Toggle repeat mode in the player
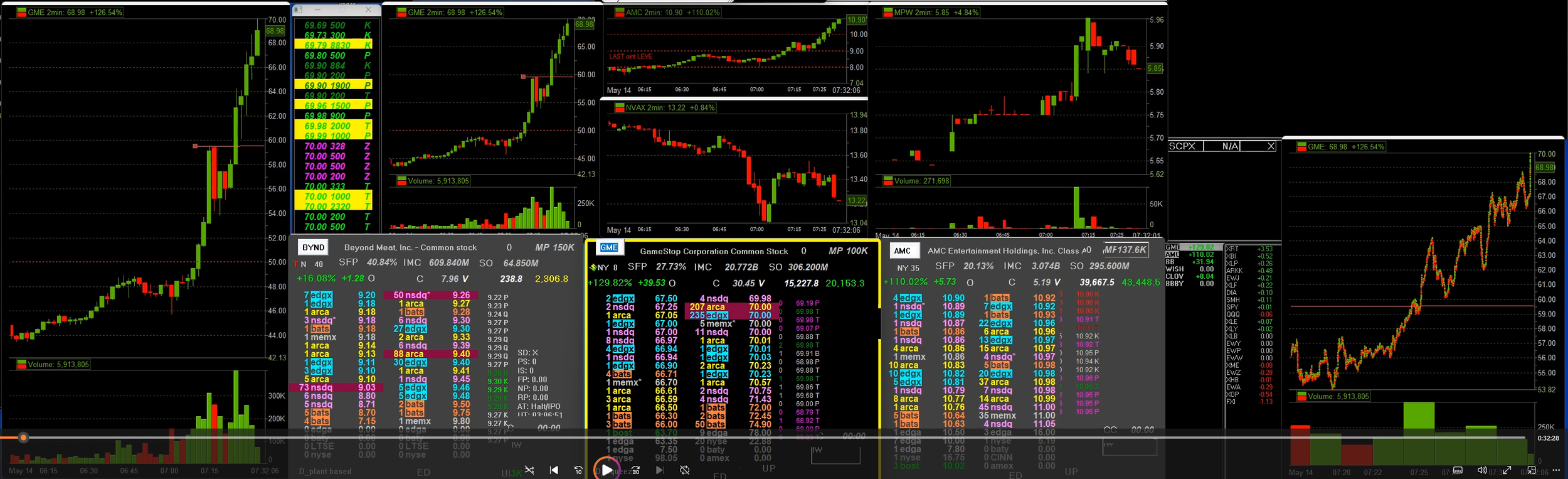Image resolution: width=1568 pixels, height=479 pixels. (x=685, y=470)
